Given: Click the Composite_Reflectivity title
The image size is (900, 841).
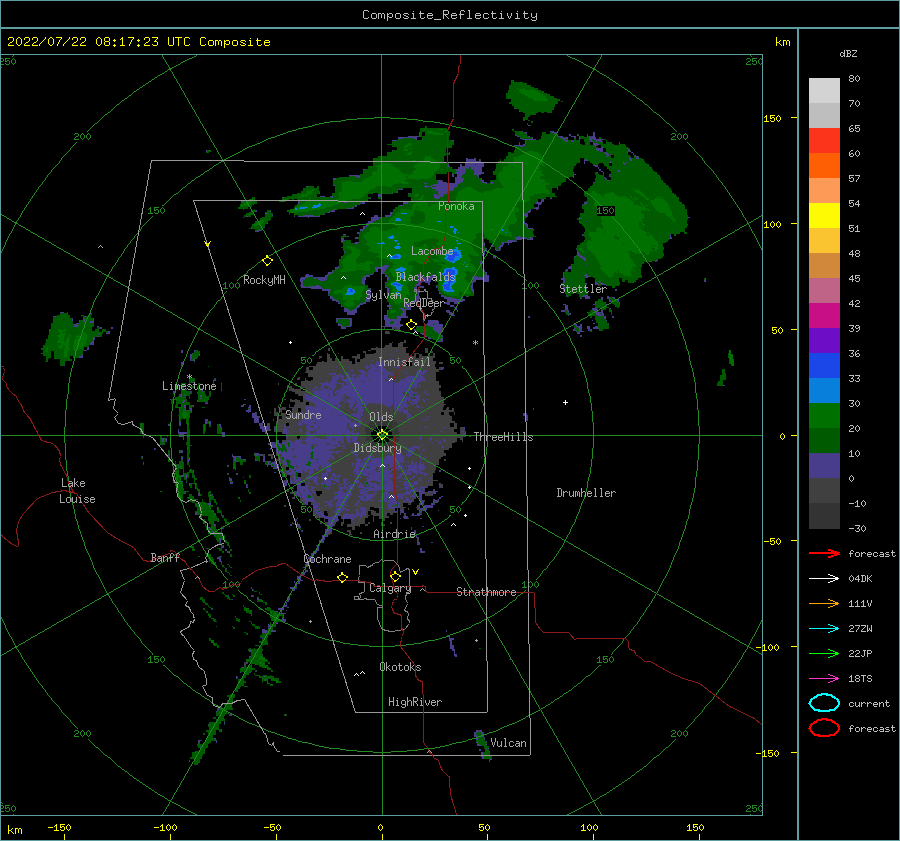Looking at the screenshot, I should point(450,15).
